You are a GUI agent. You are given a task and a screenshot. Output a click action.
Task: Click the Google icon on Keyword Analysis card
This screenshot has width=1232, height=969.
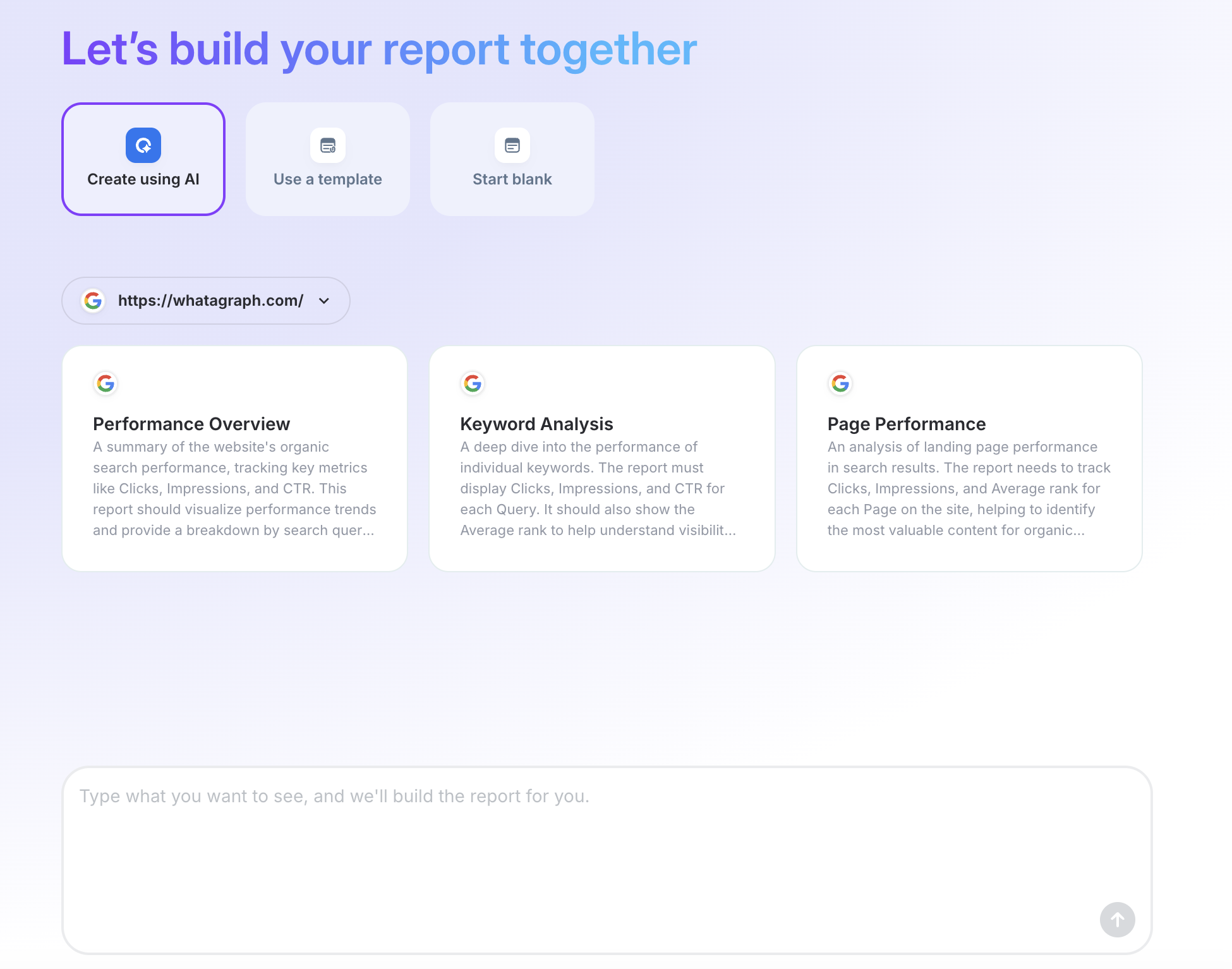473,383
